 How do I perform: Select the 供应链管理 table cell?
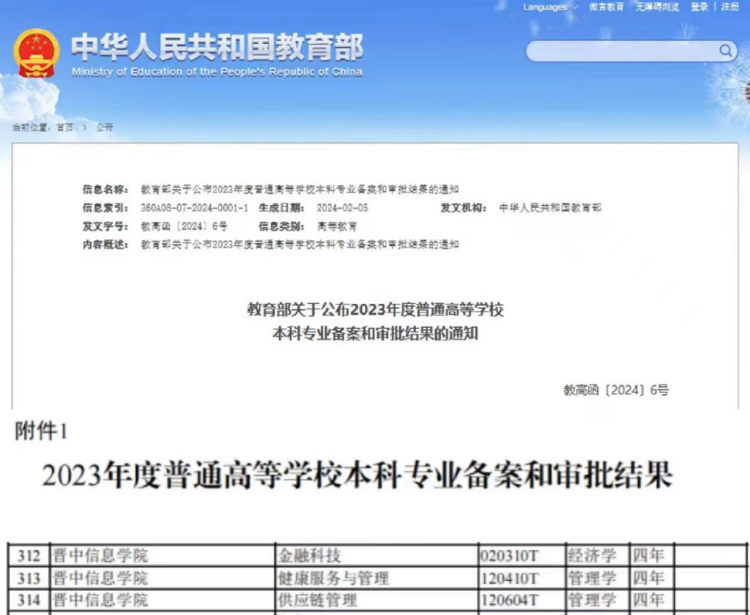click(321, 600)
